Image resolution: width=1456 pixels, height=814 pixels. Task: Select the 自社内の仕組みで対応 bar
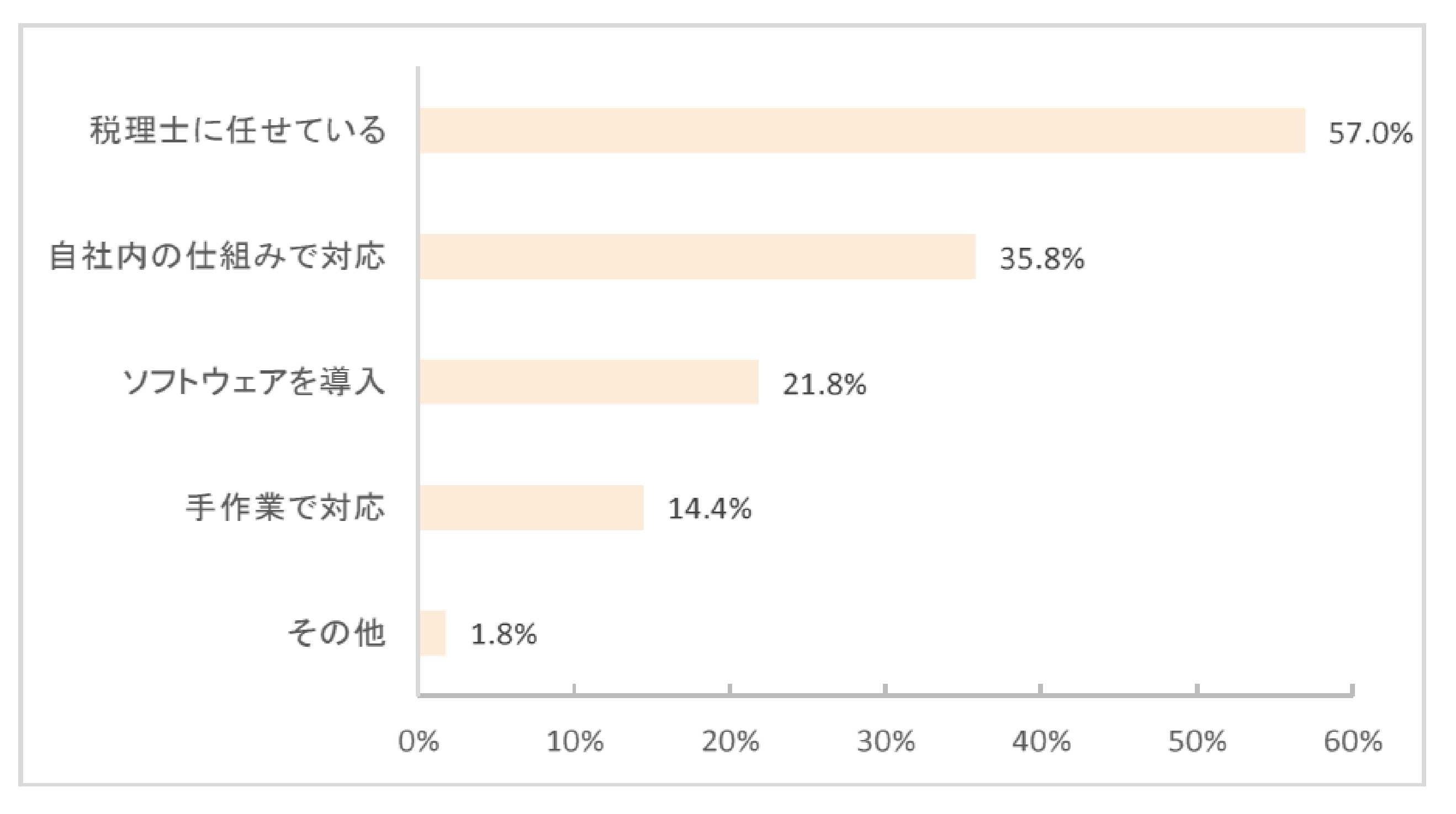tap(697, 257)
